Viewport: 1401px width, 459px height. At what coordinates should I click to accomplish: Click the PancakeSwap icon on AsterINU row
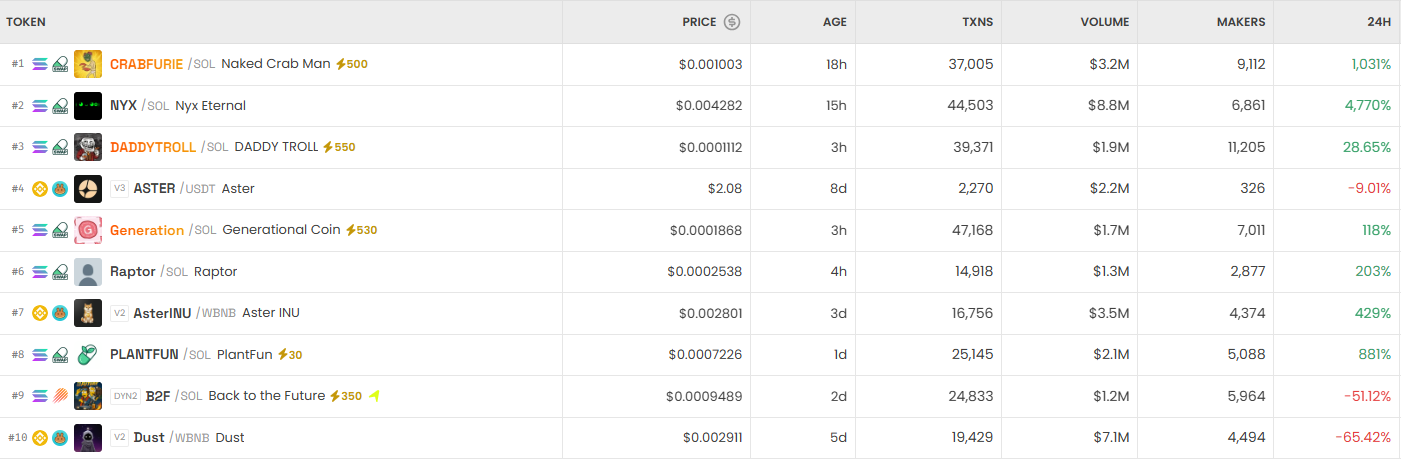pos(60,313)
